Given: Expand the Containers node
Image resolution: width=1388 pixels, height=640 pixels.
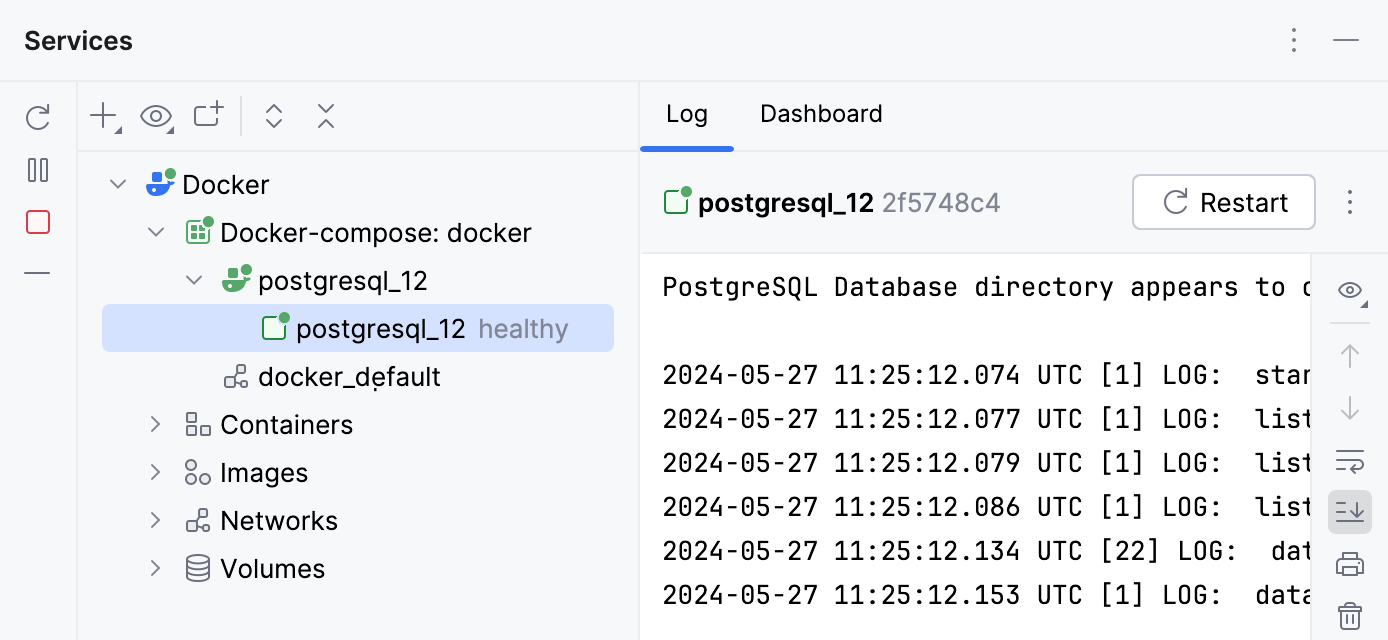Looking at the screenshot, I should [155, 424].
